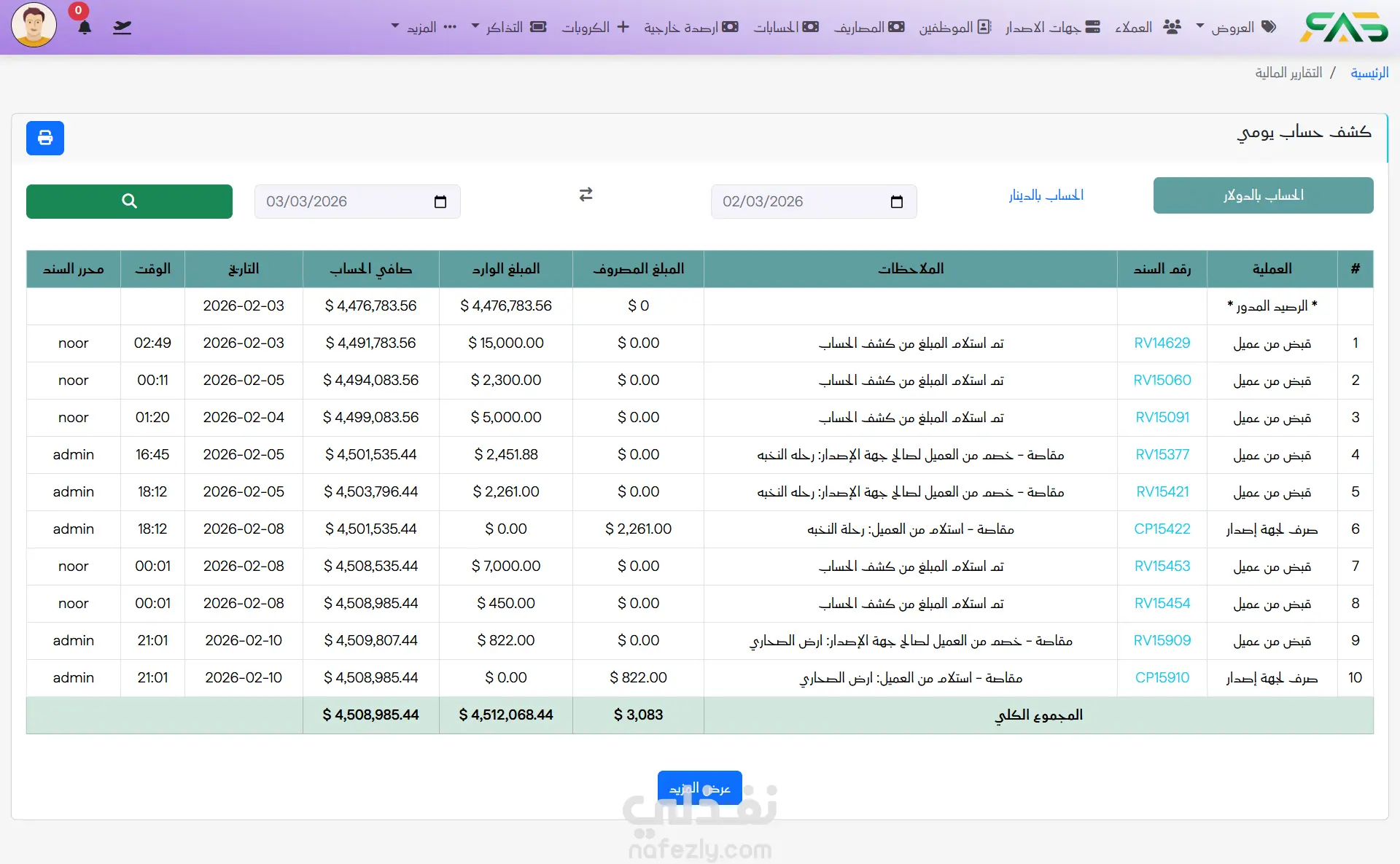The height and width of the screenshot is (864, 1400).
Task: Click the عرض المزيد button
Action: (699, 788)
